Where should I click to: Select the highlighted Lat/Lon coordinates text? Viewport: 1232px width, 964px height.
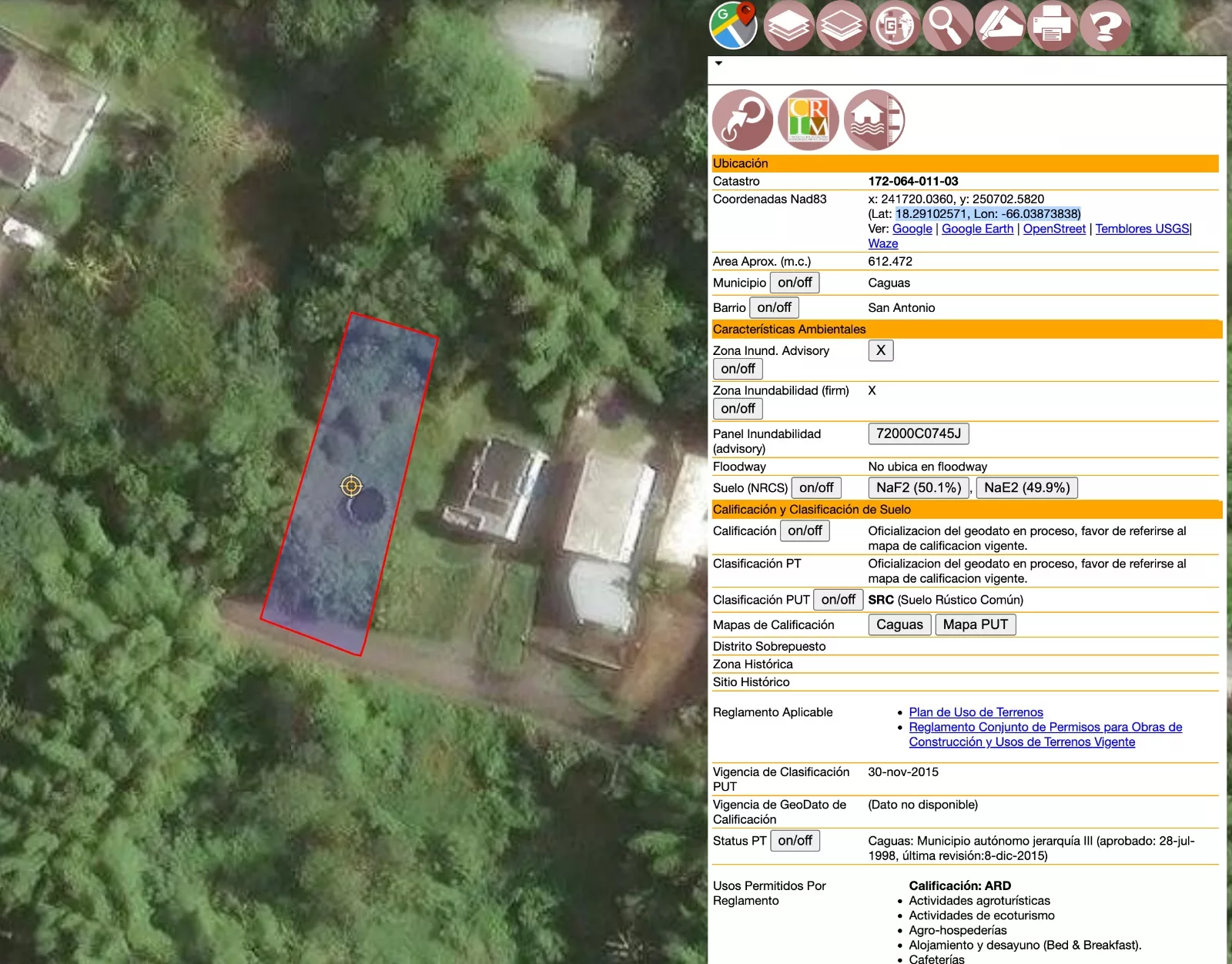pyautogui.click(x=988, y=213)
